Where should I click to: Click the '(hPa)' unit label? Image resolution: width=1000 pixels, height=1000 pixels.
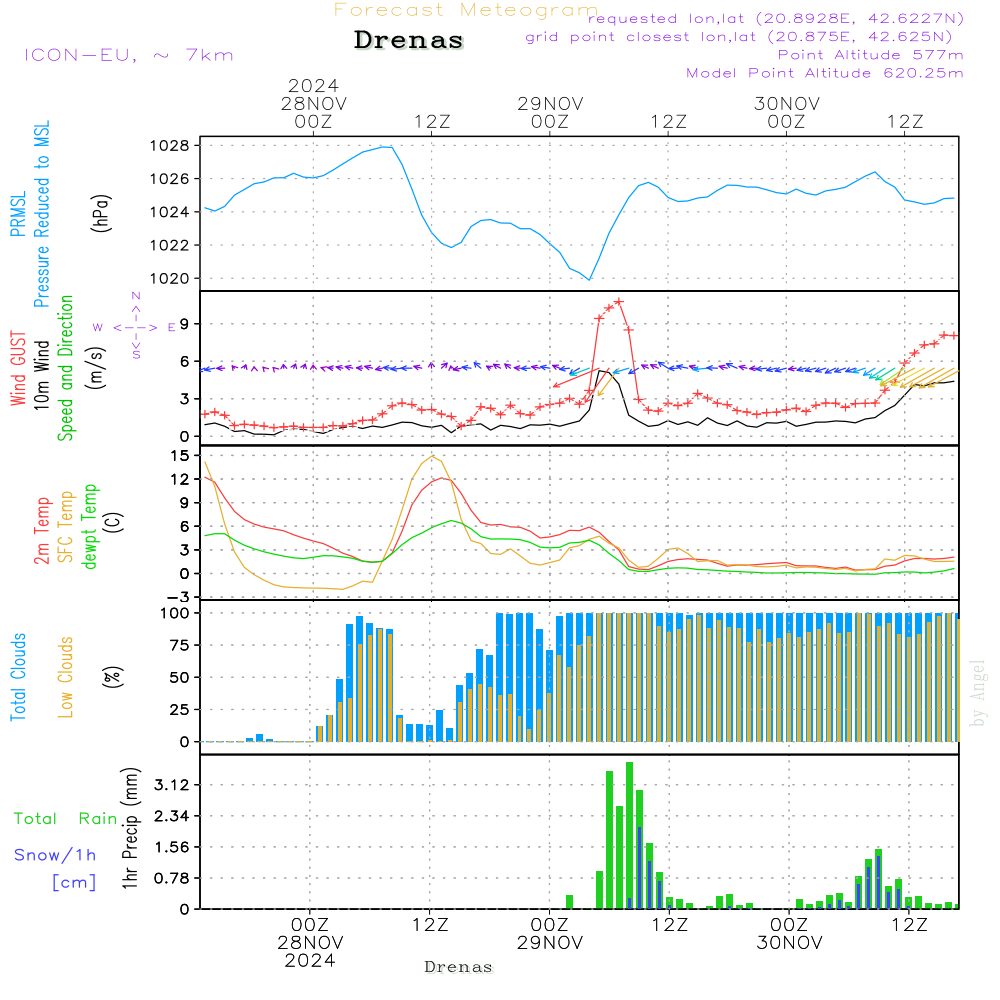click(101, 214)
